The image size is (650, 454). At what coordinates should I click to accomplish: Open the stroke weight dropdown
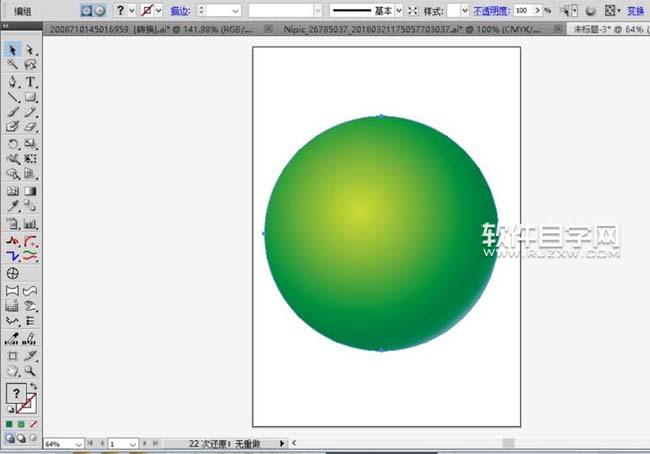[x=235, y=11]
